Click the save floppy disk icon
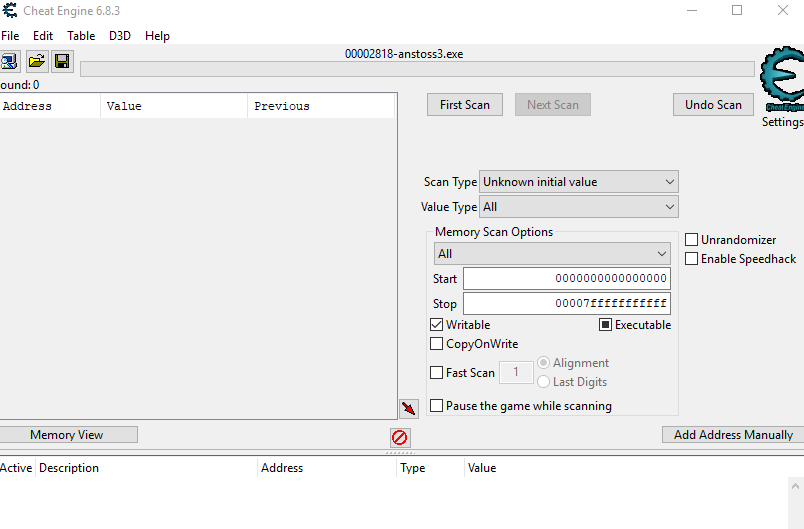The width and height of the screenshot is (804, 529). [62, 62]
